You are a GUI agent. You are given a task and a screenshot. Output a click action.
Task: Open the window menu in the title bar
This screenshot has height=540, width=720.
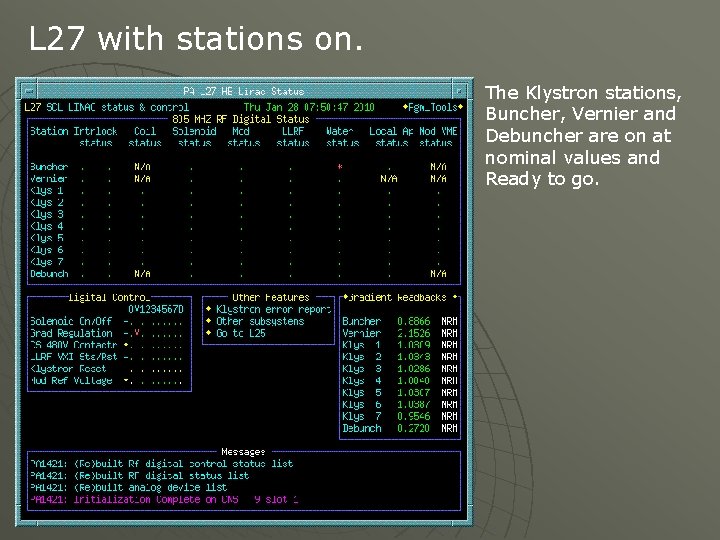point(29,91)
